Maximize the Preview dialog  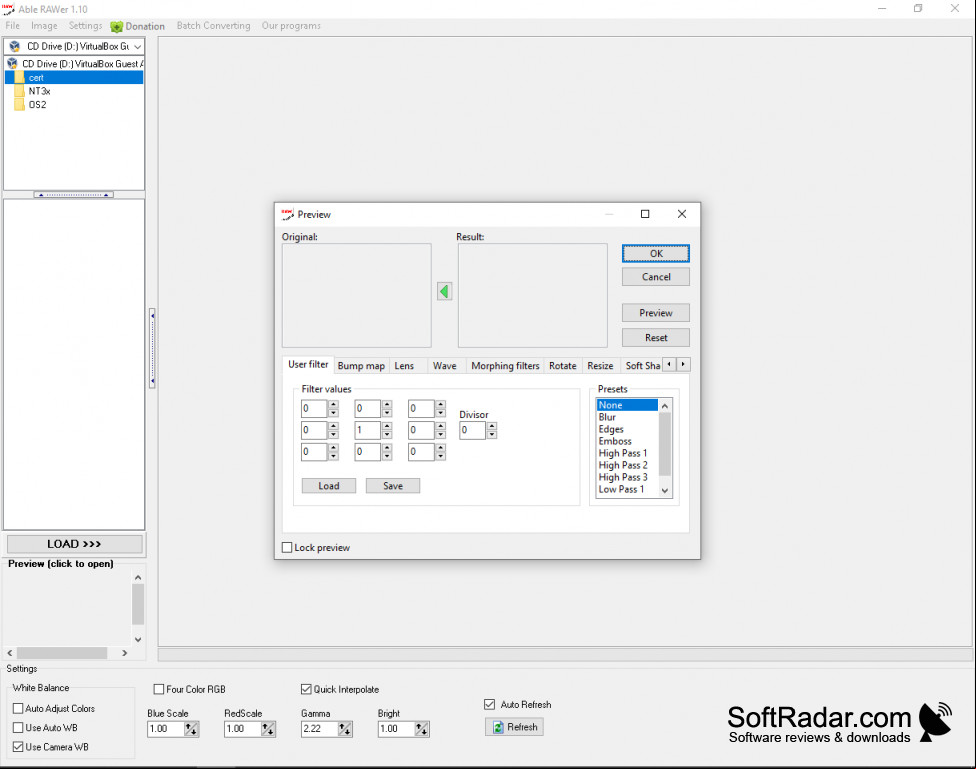coord(645,214)
